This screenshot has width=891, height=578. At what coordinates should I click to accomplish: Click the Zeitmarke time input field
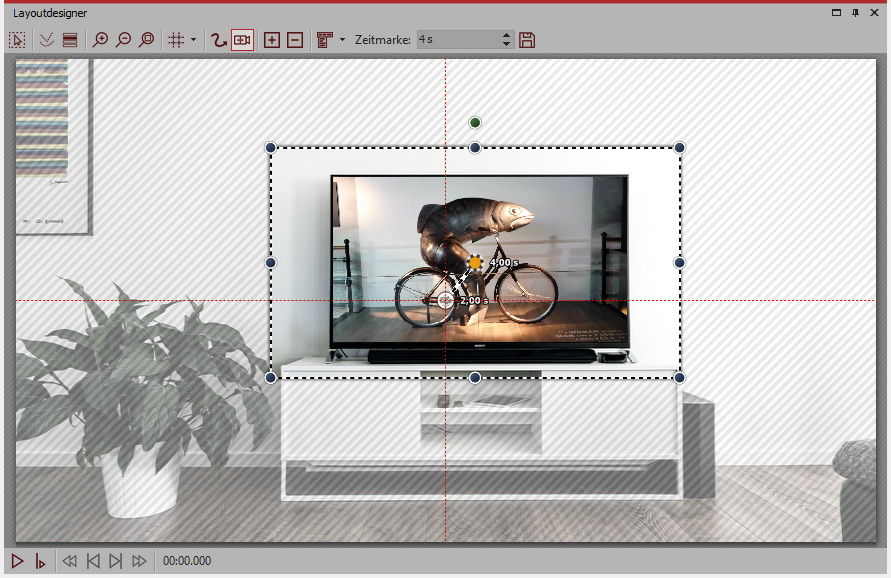point(456,40)
